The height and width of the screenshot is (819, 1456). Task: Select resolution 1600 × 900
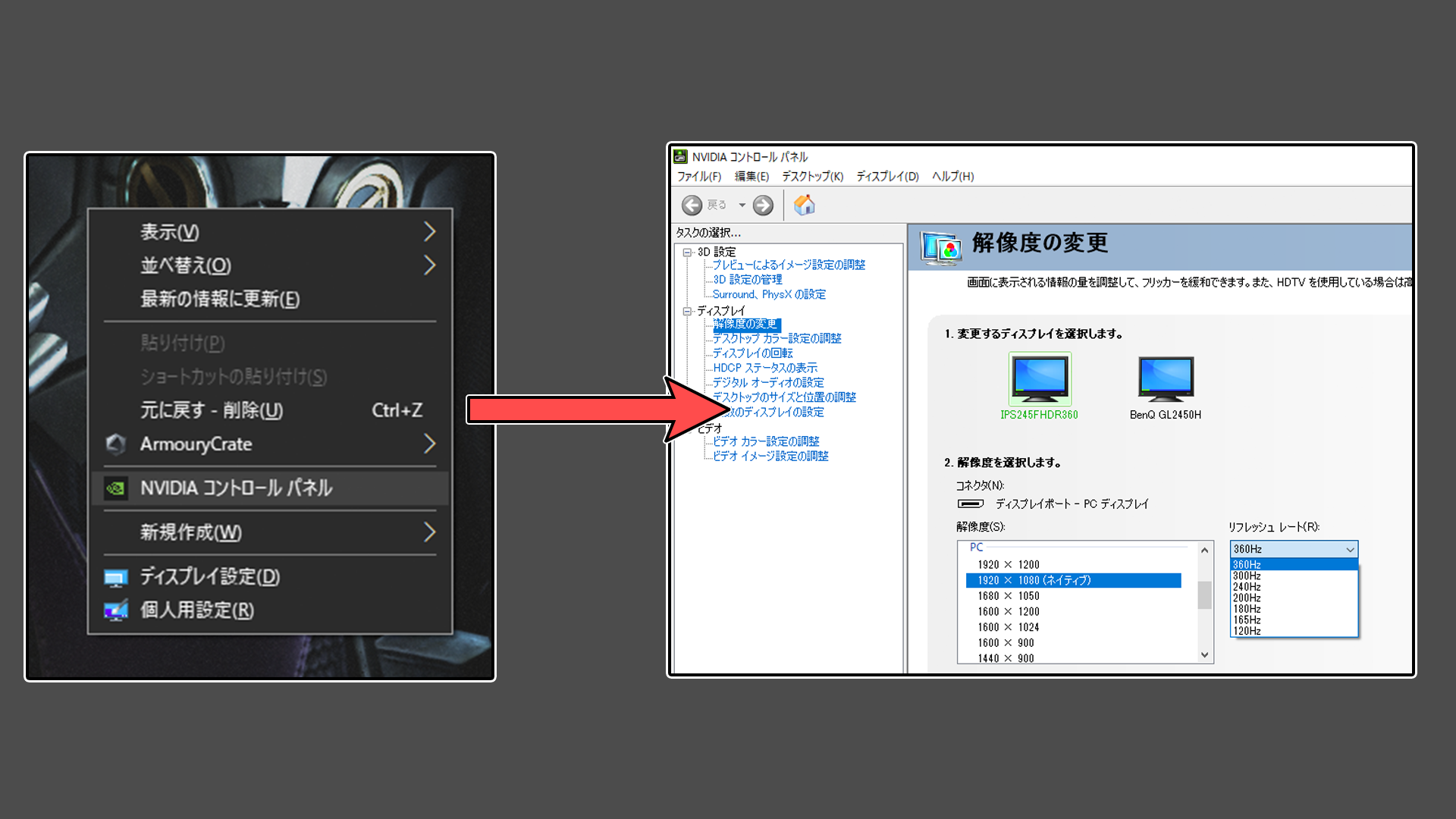(x=1073, y=643)
